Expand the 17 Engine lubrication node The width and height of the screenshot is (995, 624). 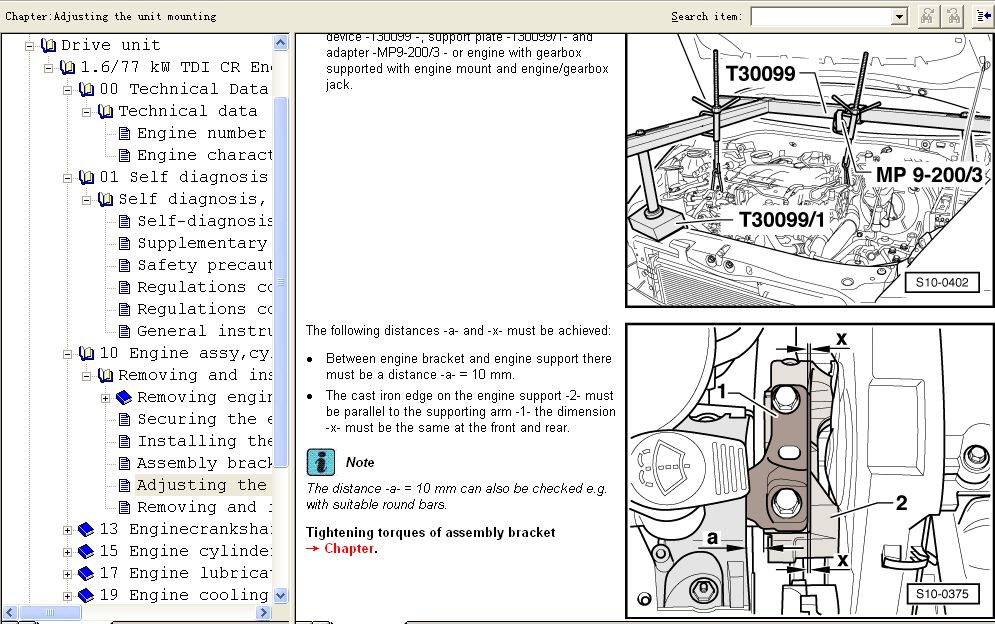coord(68,574)
